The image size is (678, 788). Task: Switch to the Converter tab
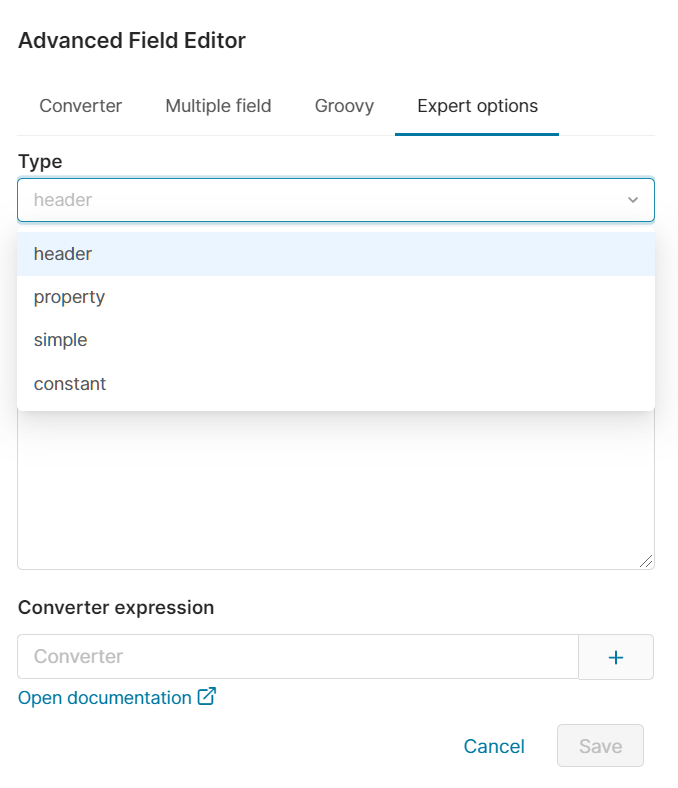(x=81, y=106)
